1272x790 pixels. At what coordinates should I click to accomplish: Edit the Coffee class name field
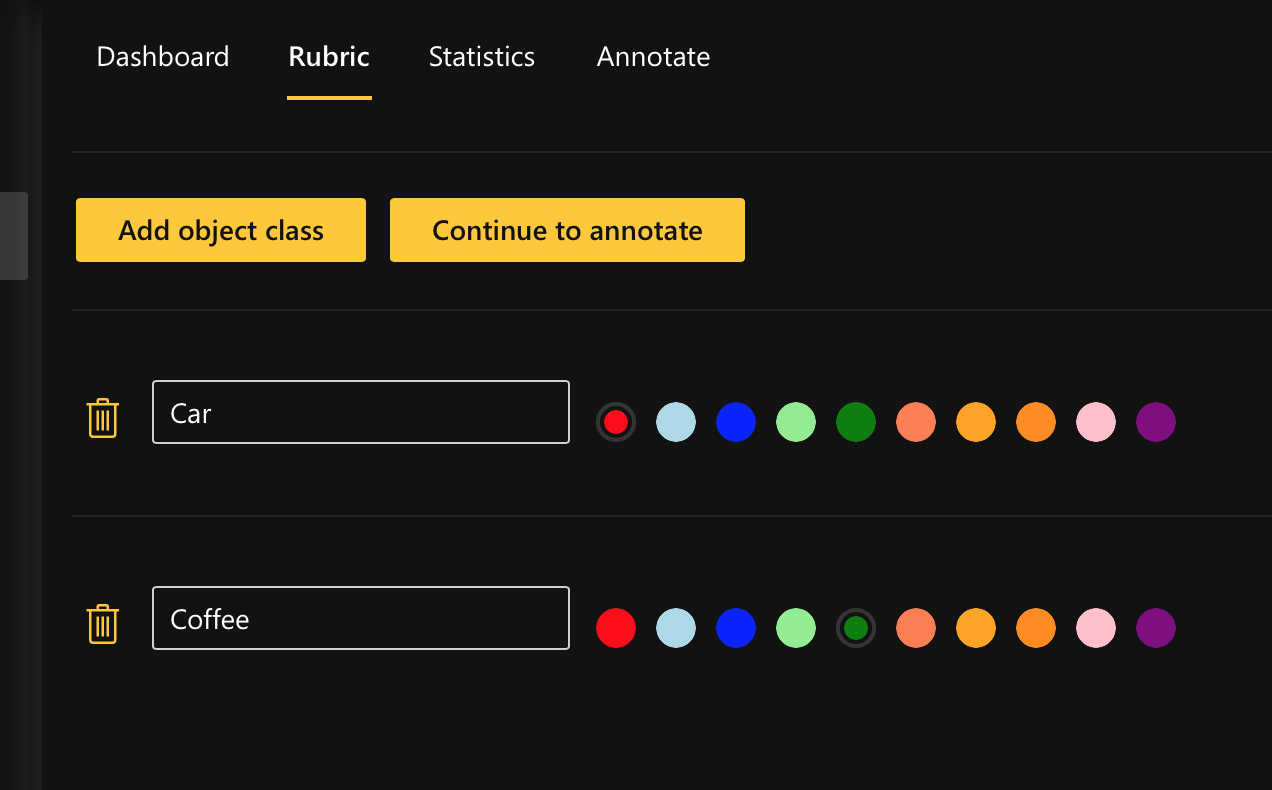tap(360, 618)
